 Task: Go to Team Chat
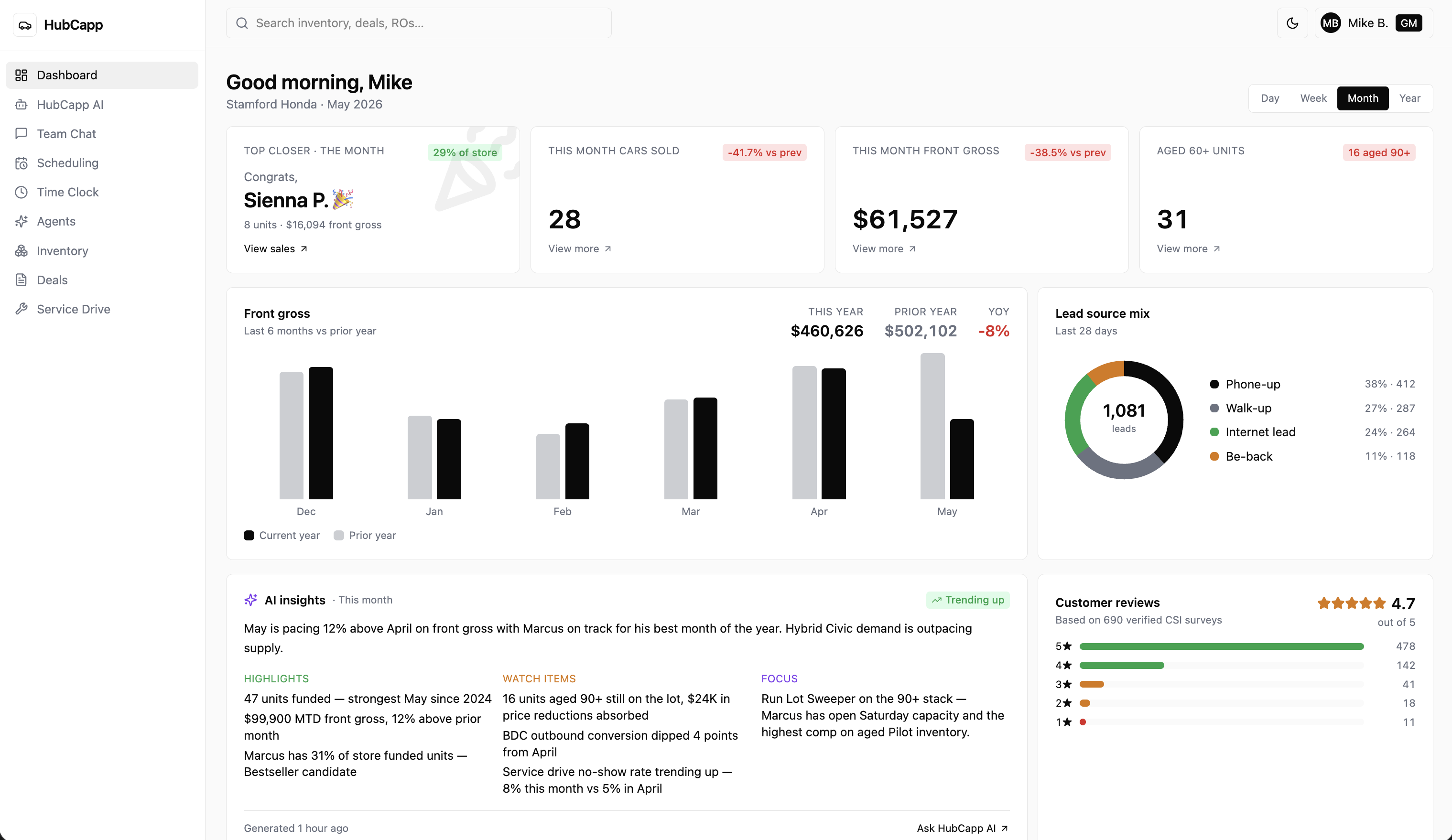click(x=102, y=134)
